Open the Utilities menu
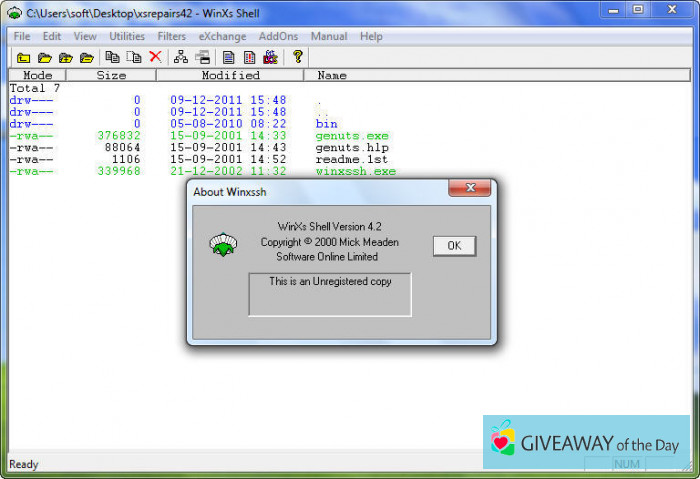This screenshot has height=479, width=700. point(126,36)
